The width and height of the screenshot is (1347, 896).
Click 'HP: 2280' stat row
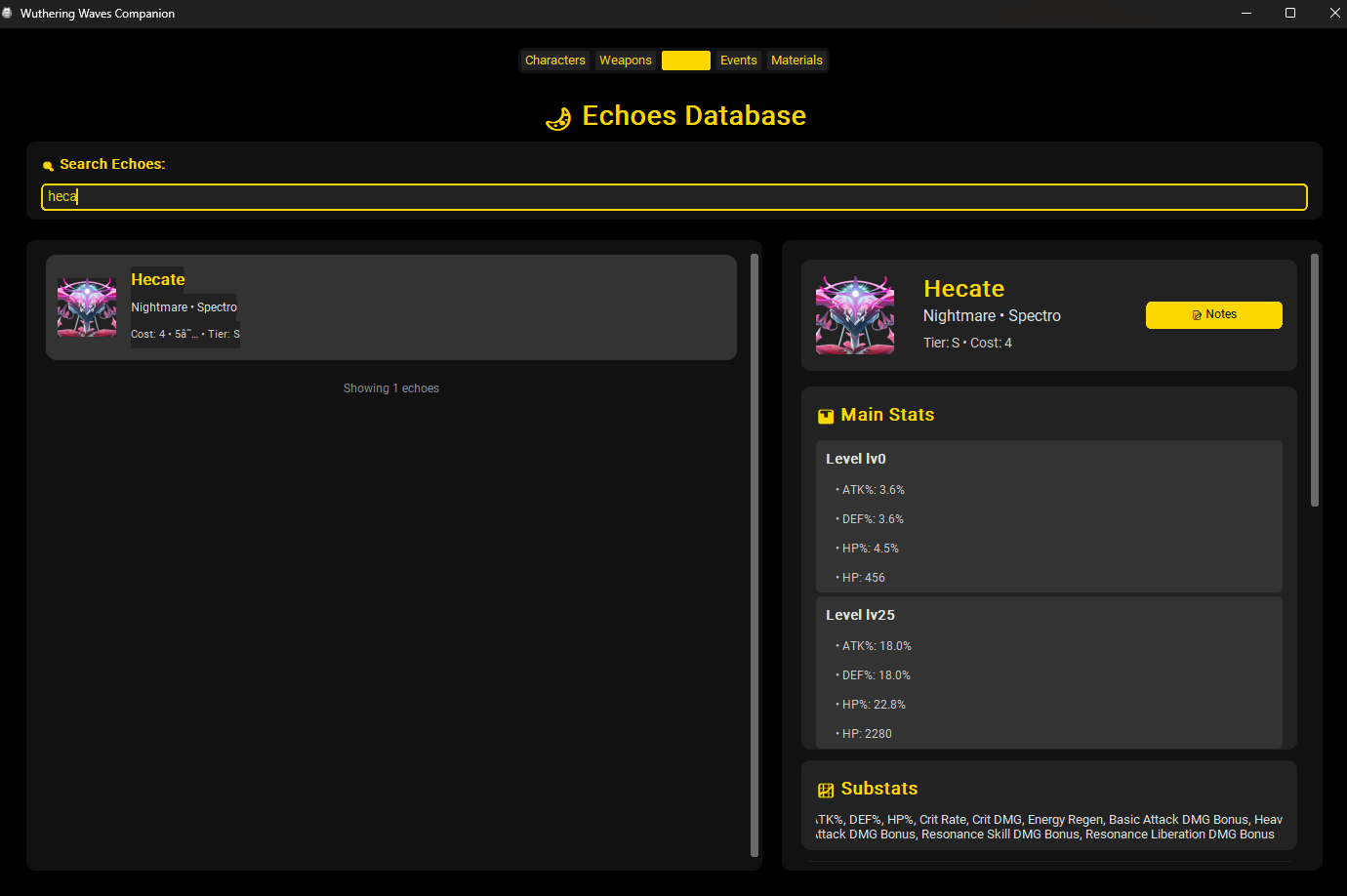[x=864, y=734]
